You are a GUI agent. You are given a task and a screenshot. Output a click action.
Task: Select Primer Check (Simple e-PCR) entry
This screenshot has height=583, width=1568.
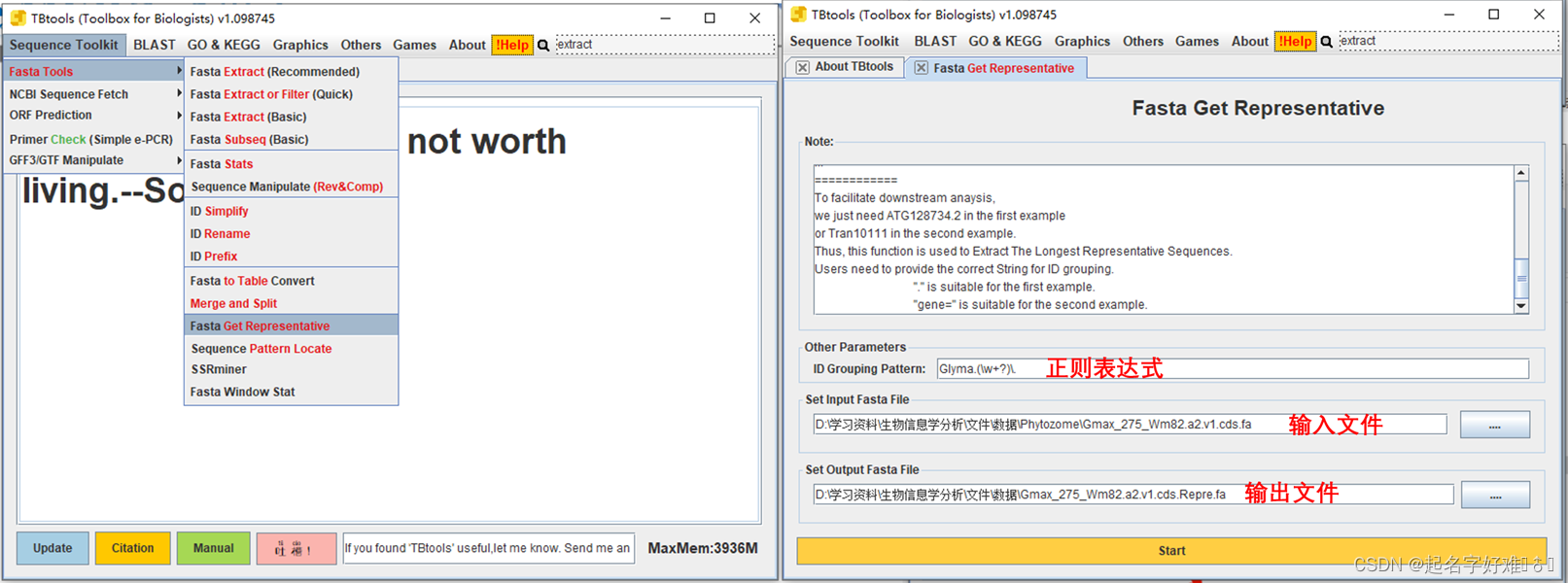pyautogui.click(x=94, y=139)
